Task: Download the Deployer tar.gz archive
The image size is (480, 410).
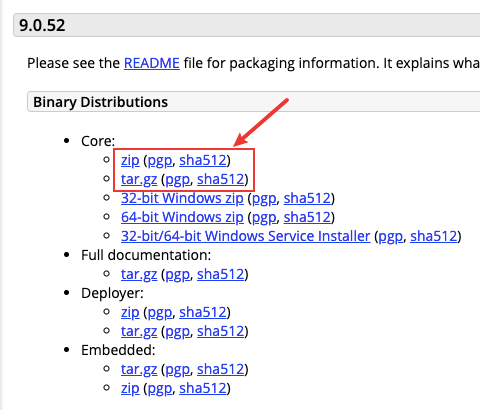Action: [139, 331]
